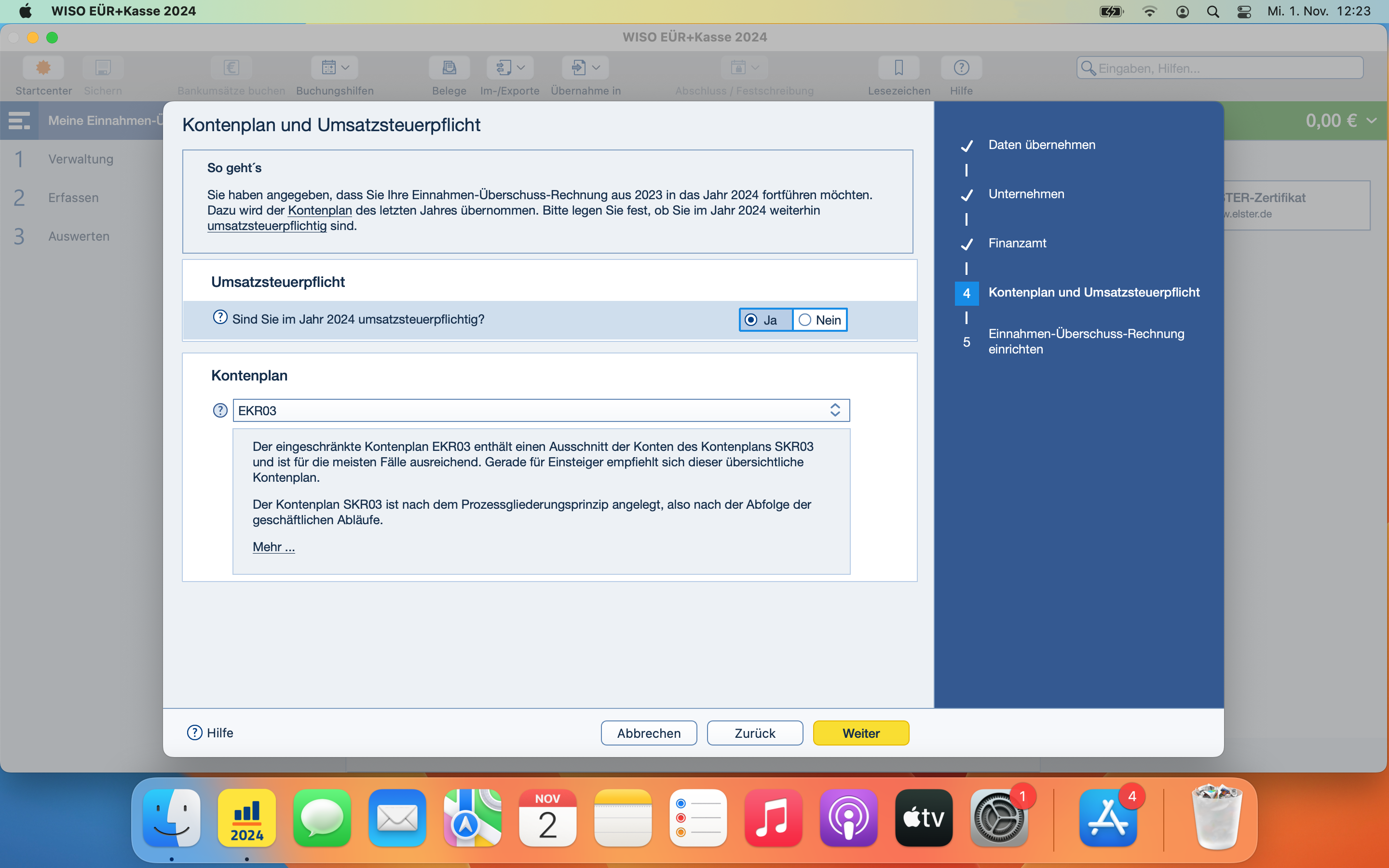Open Reminders from the Dock
The width and height of the screenshot is (1389, 868).
pos(698,817)
